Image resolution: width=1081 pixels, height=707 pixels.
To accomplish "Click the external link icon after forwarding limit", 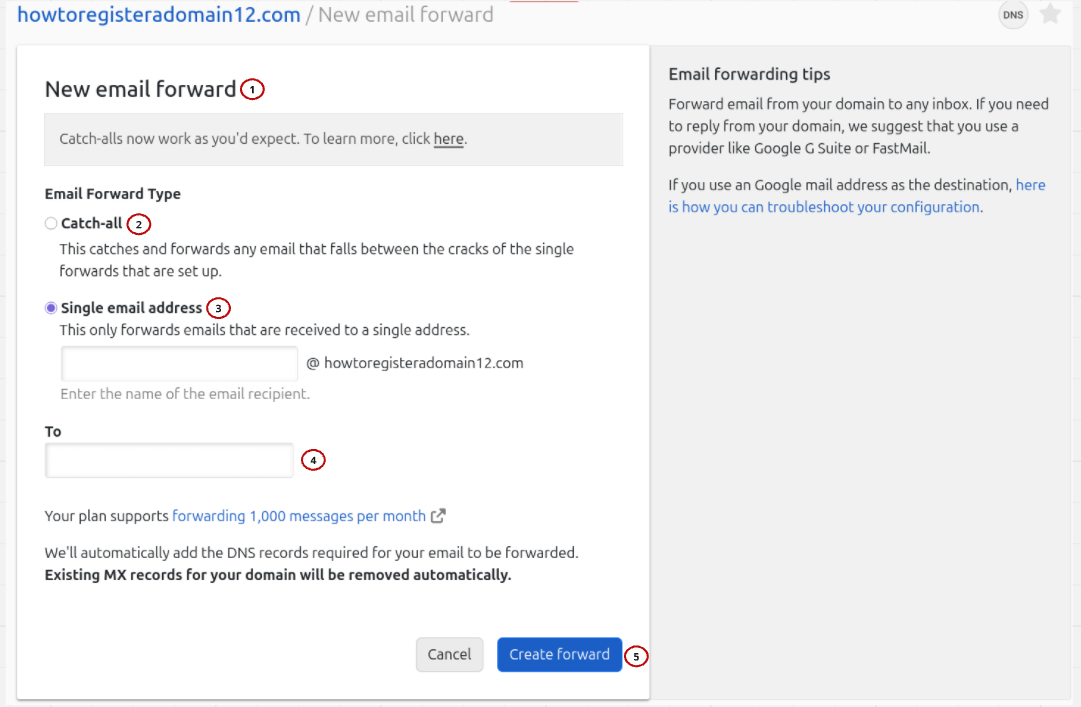I will (x=438, y=516).
